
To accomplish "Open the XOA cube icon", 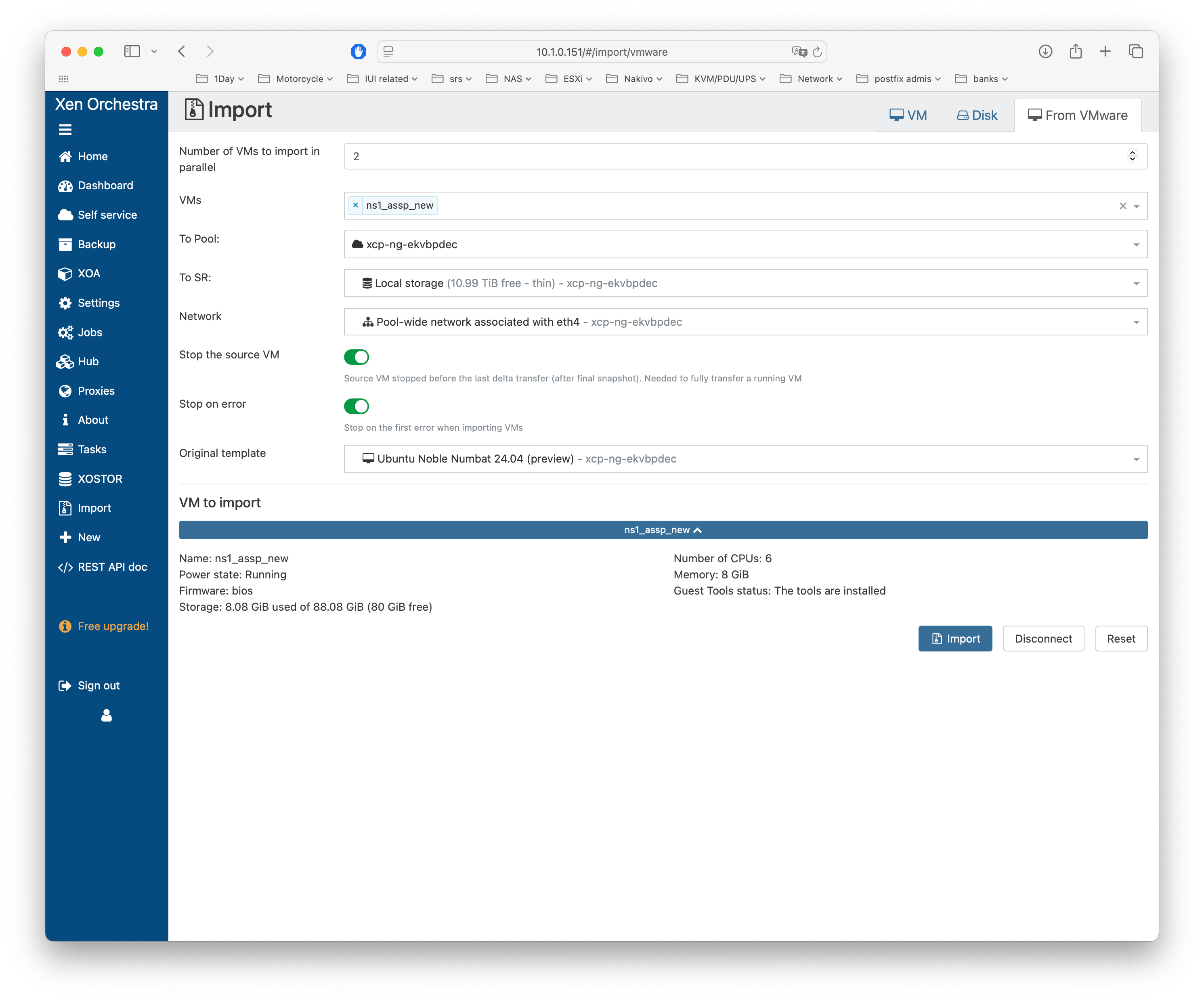I will pos(65,274).
